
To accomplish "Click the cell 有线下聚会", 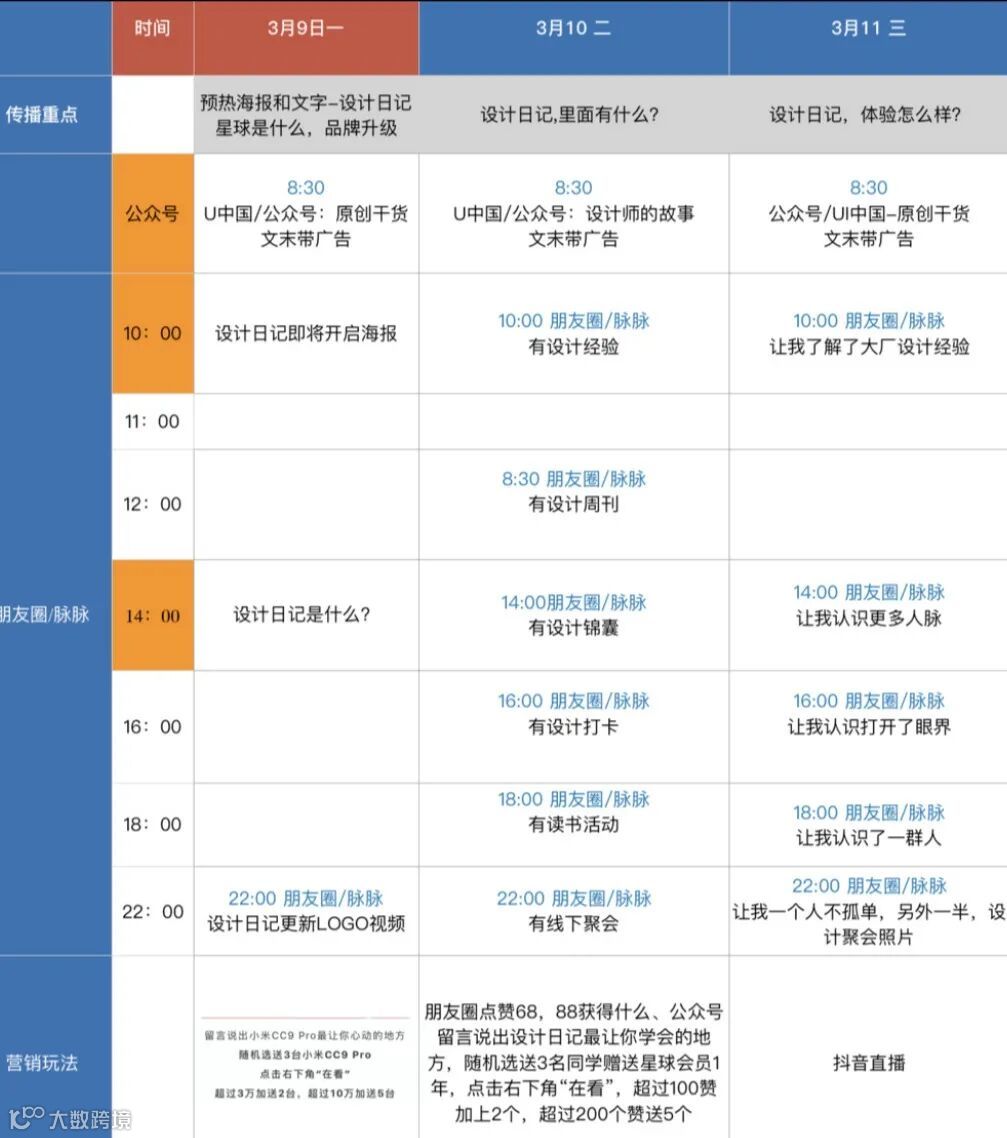I will click(x=574, y=912).
